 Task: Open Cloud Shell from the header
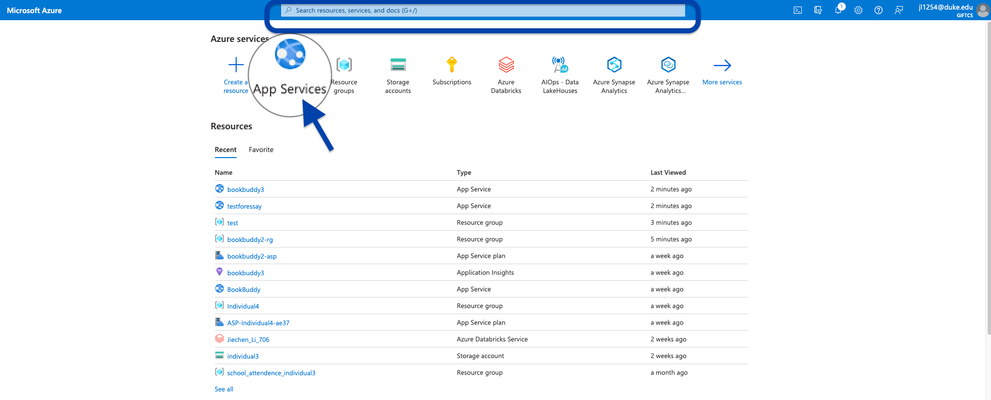click(x=798, y=10)
